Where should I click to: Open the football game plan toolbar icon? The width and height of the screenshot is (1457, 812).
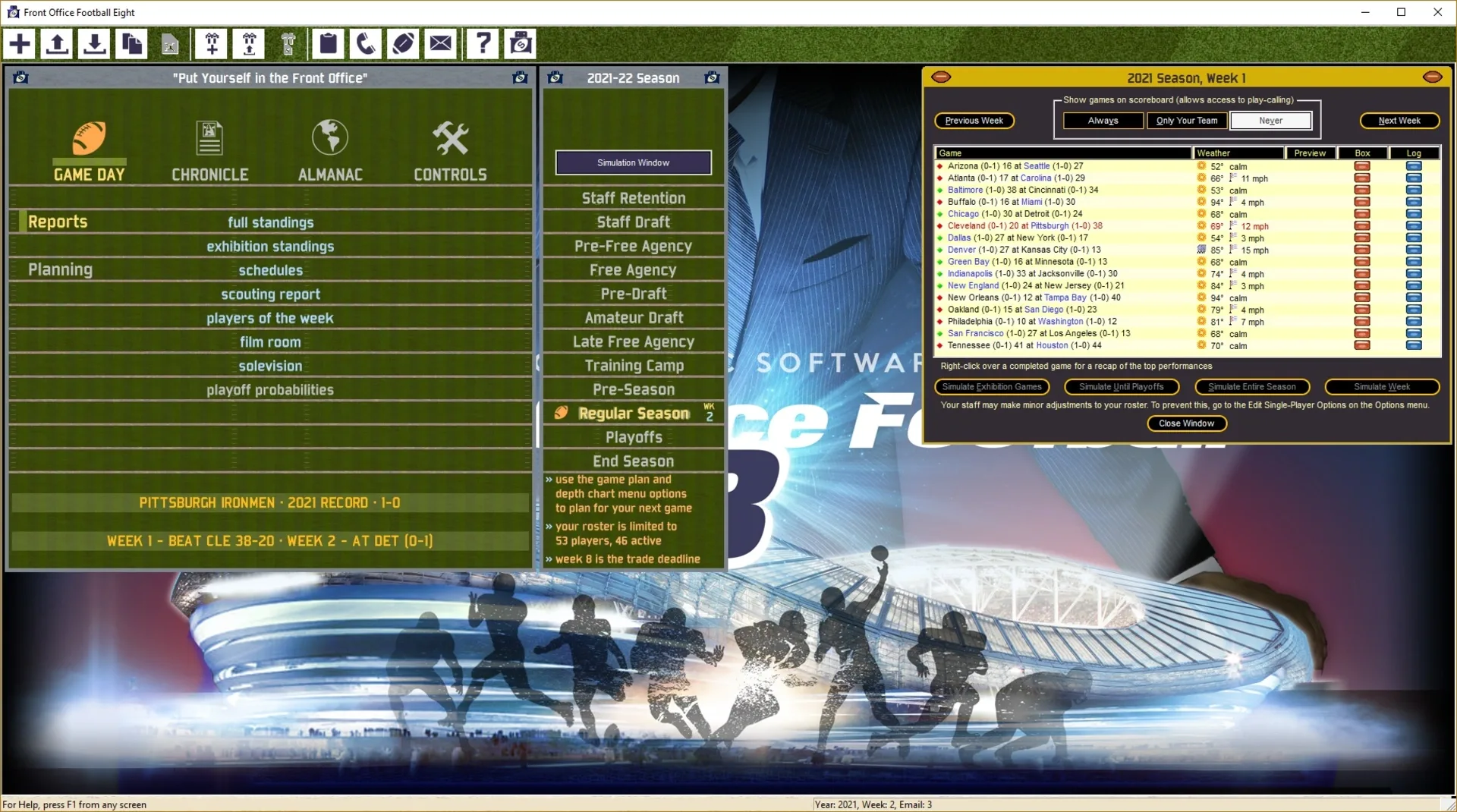[x=403, y=43]
